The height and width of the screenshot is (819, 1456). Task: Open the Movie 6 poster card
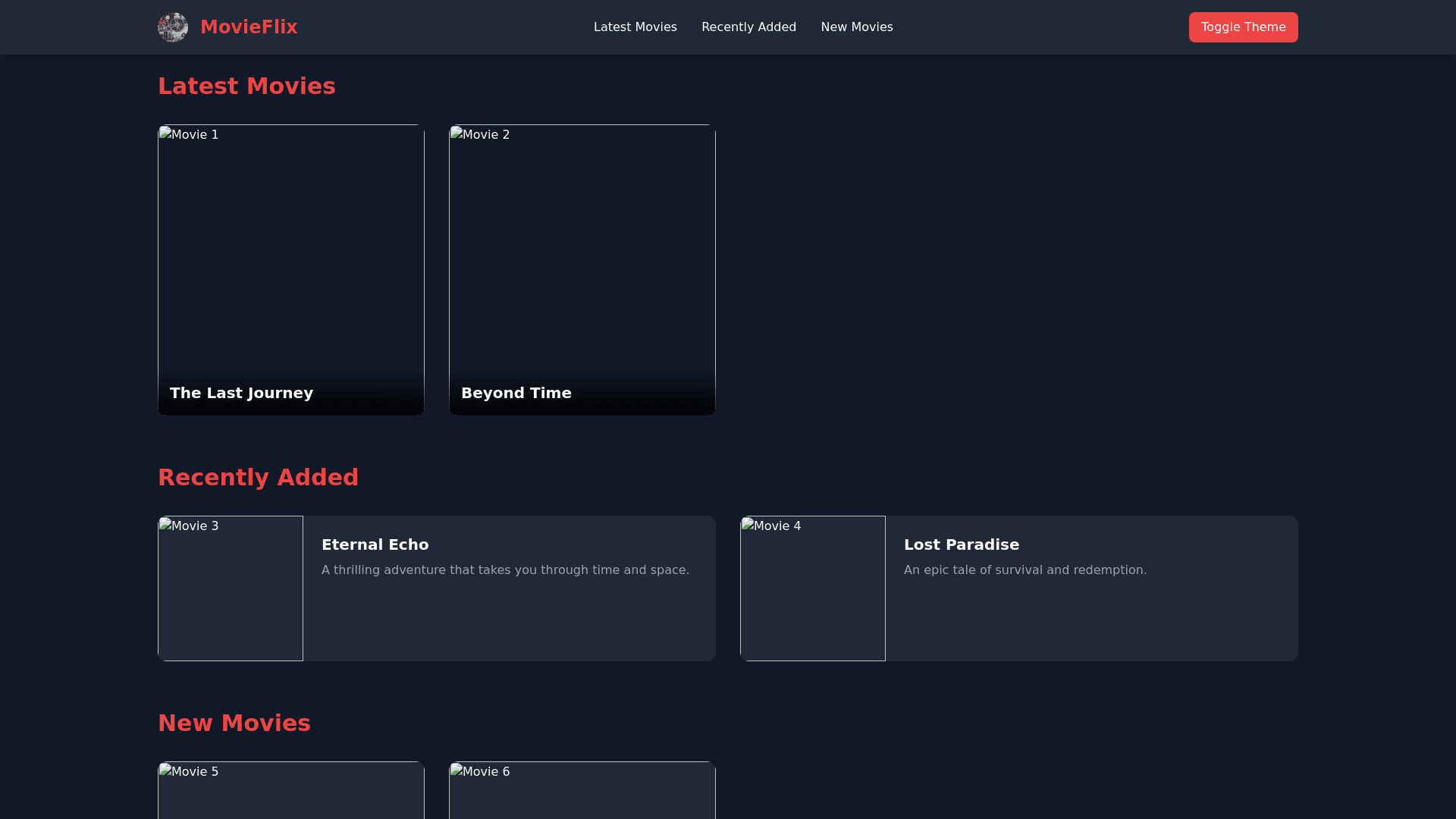point(582,792)
